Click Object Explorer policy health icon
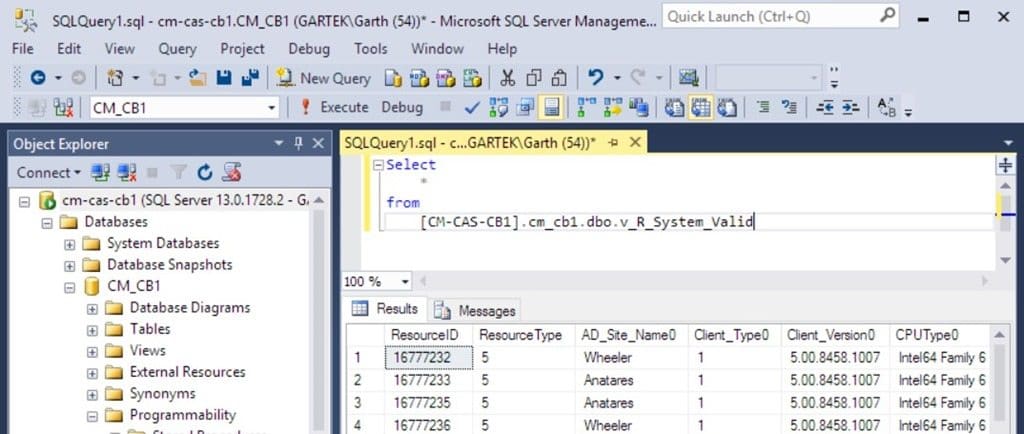The height and width of the screenshot is (434, 1024). [x=231, y=173]
